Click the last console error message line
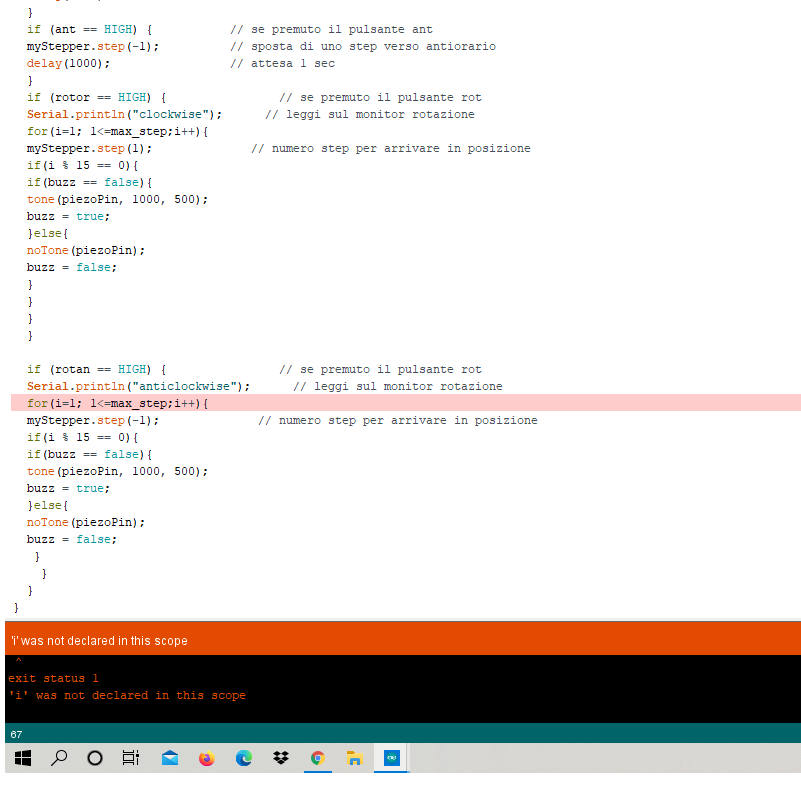 [127, 695]
